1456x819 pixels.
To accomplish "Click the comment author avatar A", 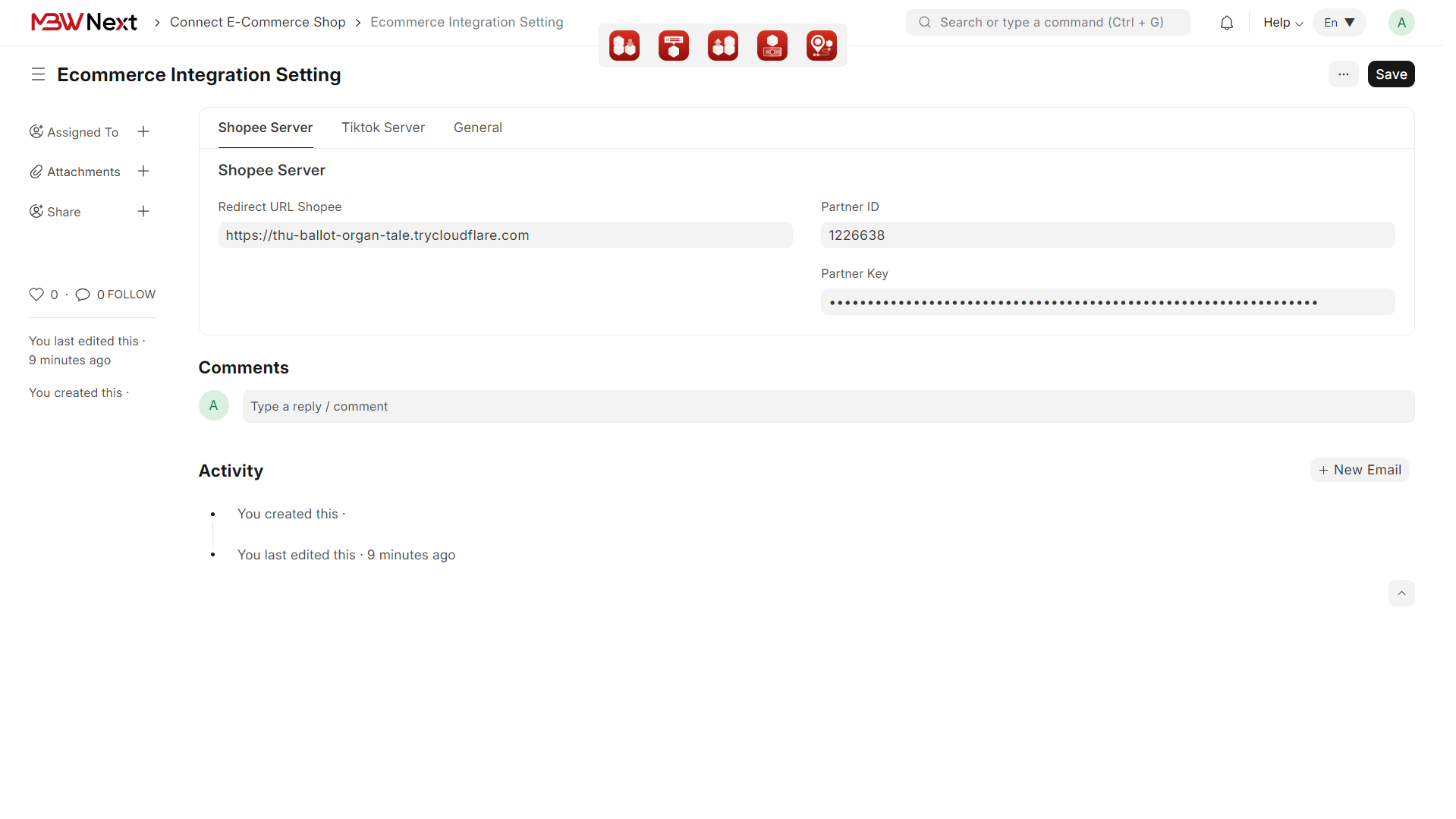I will 213,405.
